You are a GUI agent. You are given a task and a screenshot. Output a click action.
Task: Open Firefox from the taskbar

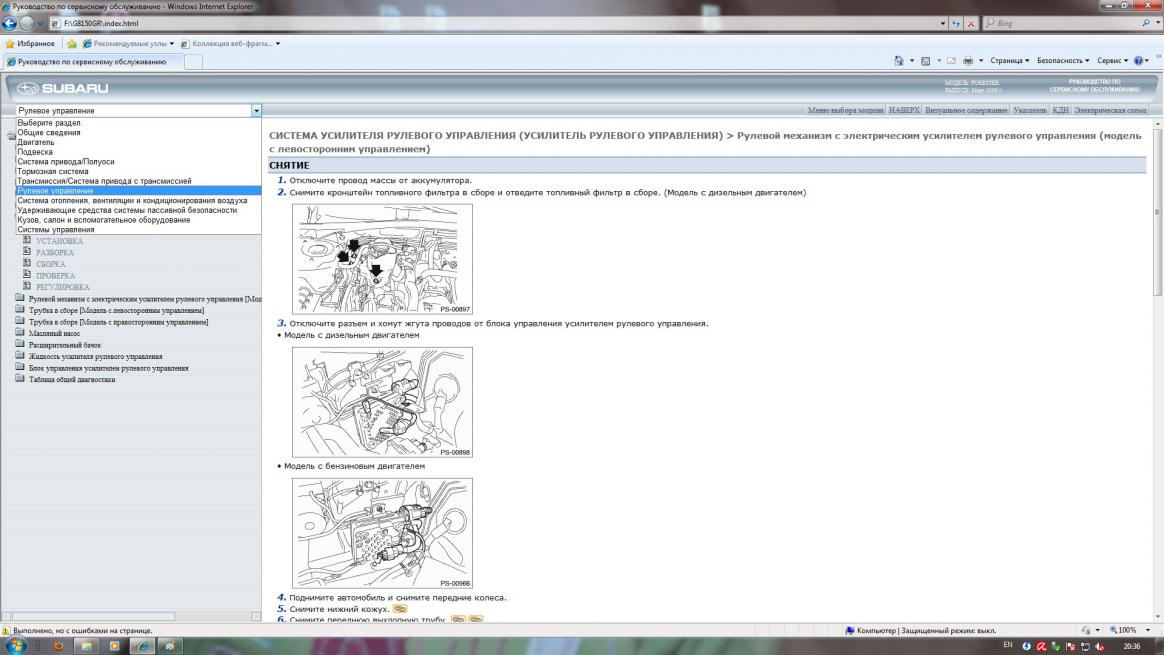59,646
